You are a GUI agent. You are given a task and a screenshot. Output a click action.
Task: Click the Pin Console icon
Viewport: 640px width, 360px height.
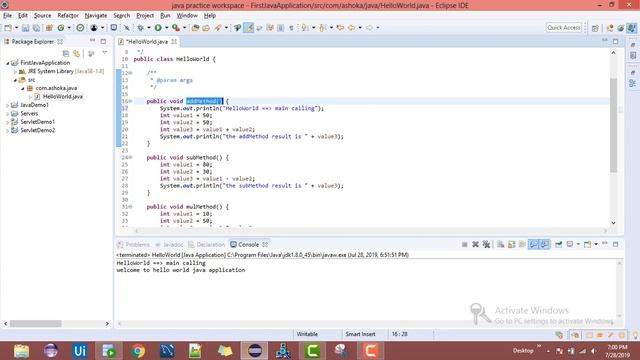[x=559, y=244]
